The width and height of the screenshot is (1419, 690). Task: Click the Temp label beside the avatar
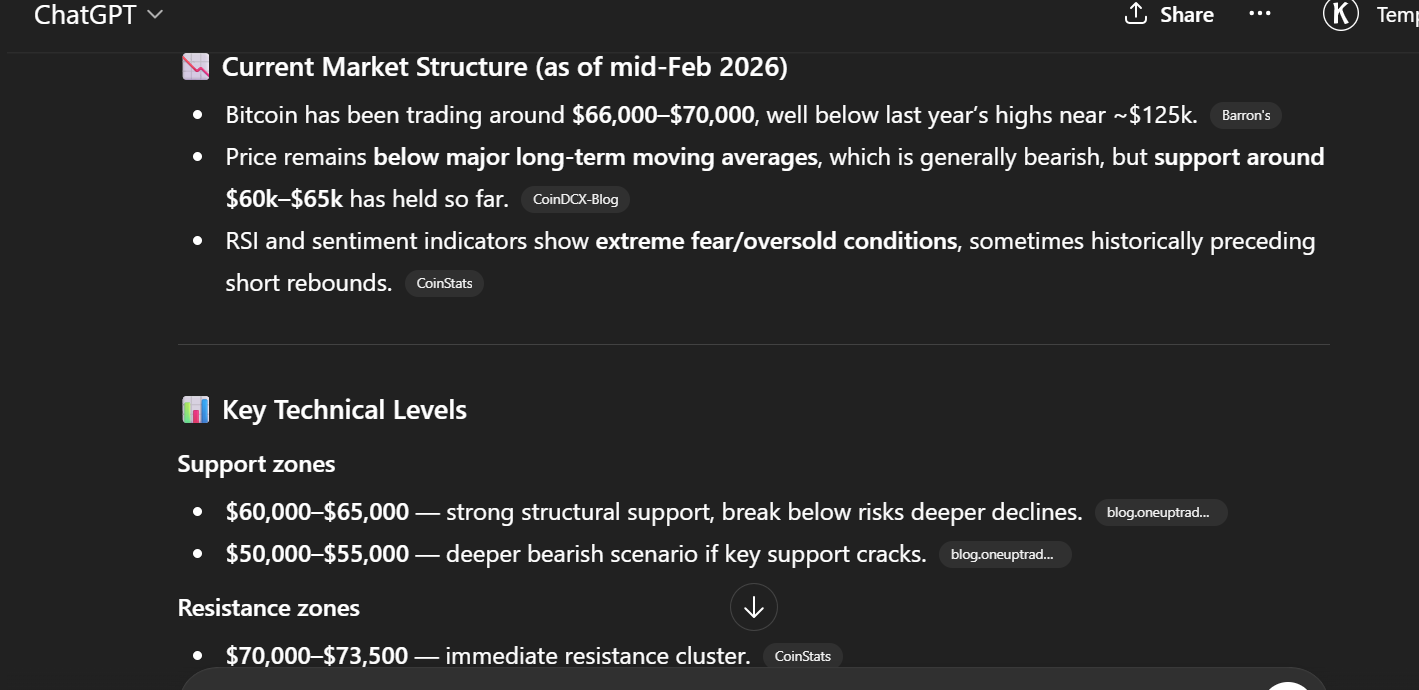coord(1397,15)
